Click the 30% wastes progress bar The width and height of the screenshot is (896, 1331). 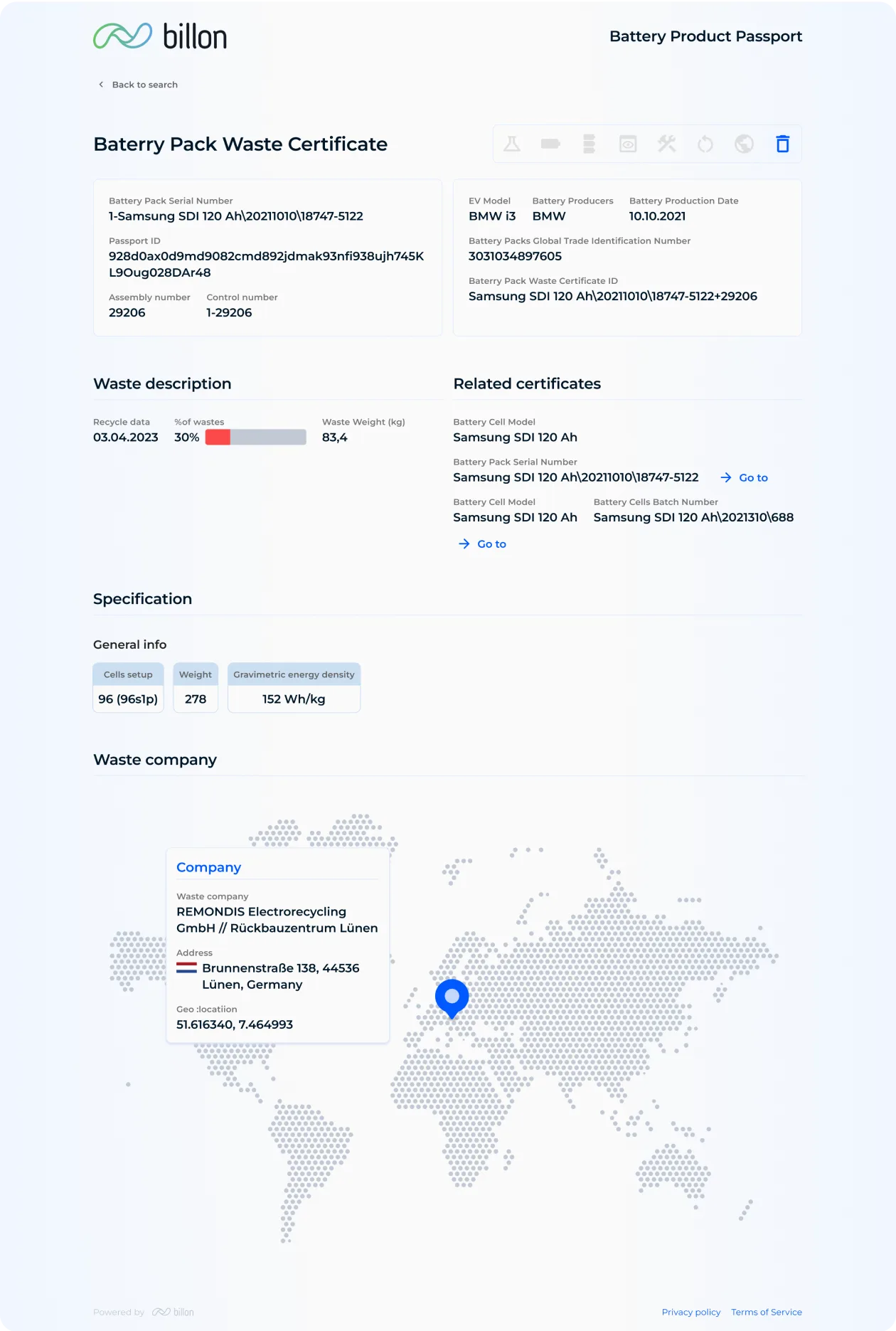pos(256,438)
